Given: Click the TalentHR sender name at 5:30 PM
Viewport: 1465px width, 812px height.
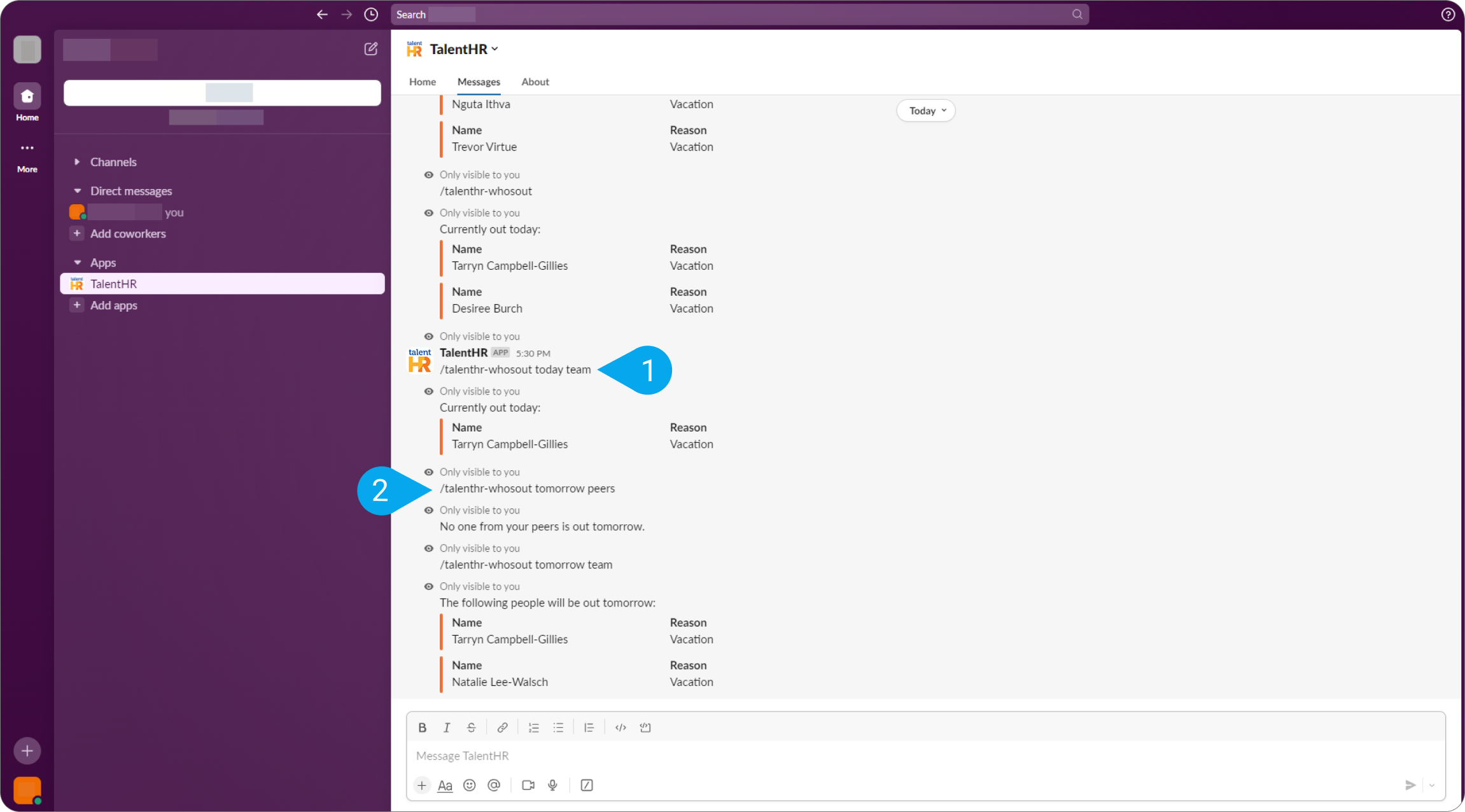Looking at the screenshot, I should 463,353.
